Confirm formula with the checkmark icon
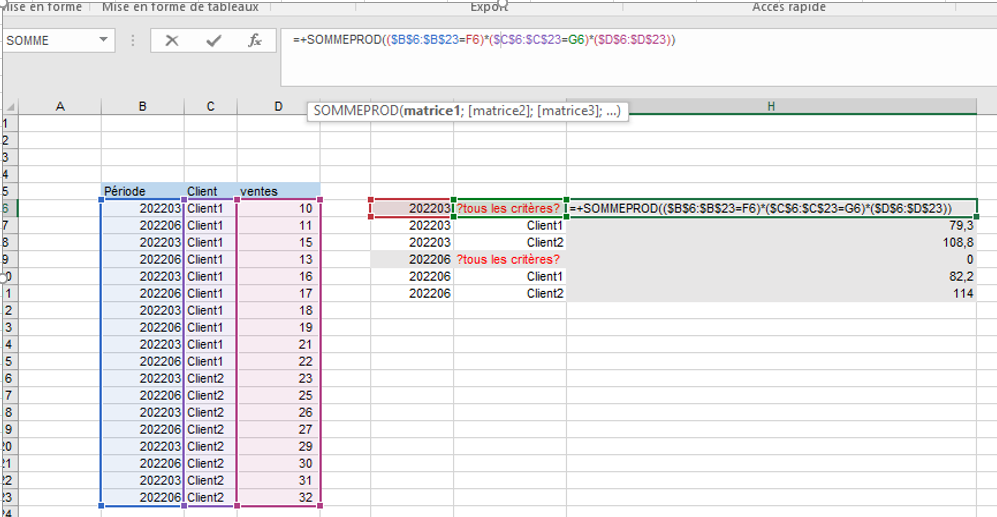This screenshot has width=997, height=517. pyautogui.click(x=214, y=41)
